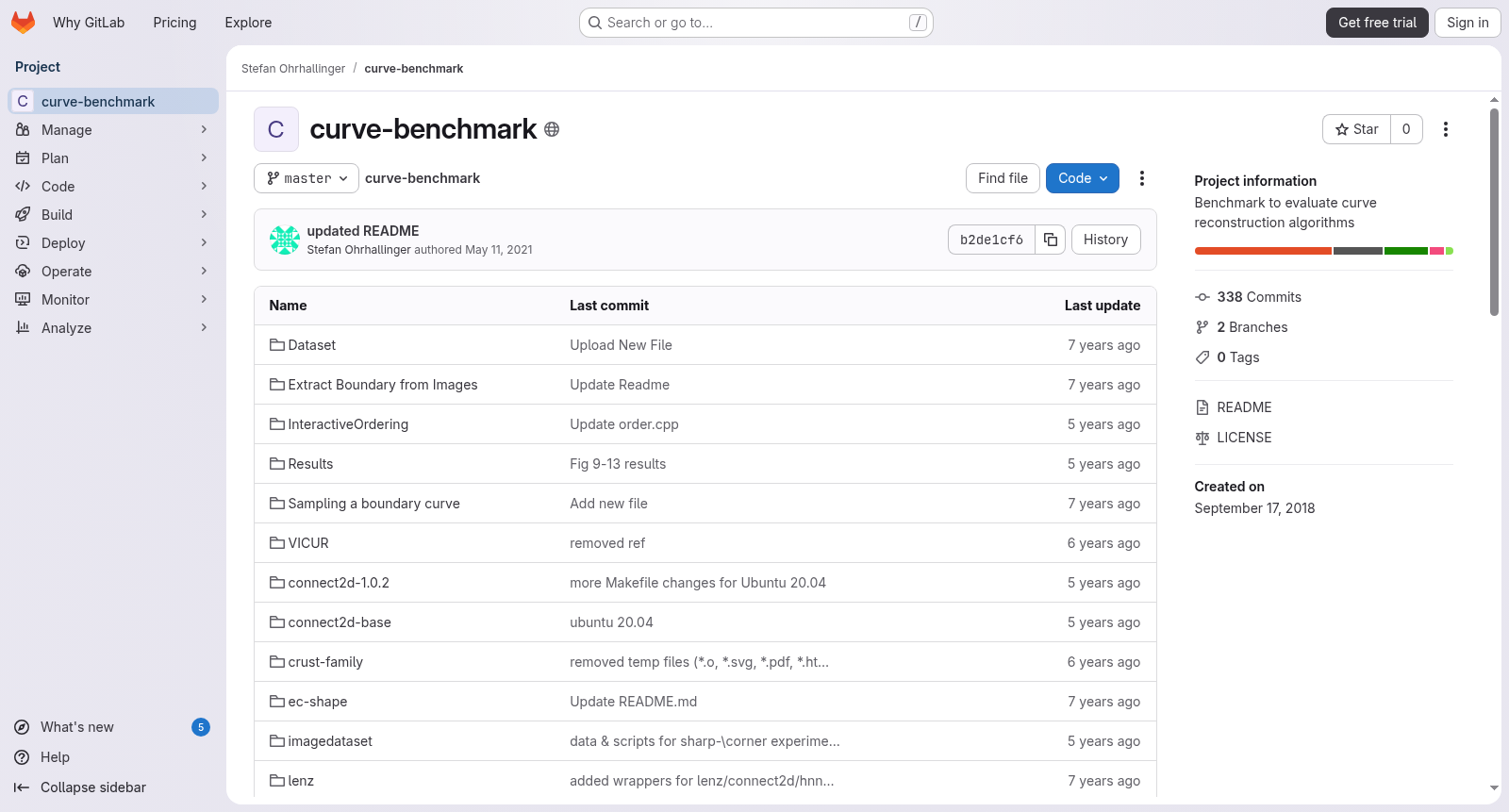Image resolution: width=1509 pixels, height=812 pixels.
Task: Click the red language bar segment
Action: (x=1263, y=251)
